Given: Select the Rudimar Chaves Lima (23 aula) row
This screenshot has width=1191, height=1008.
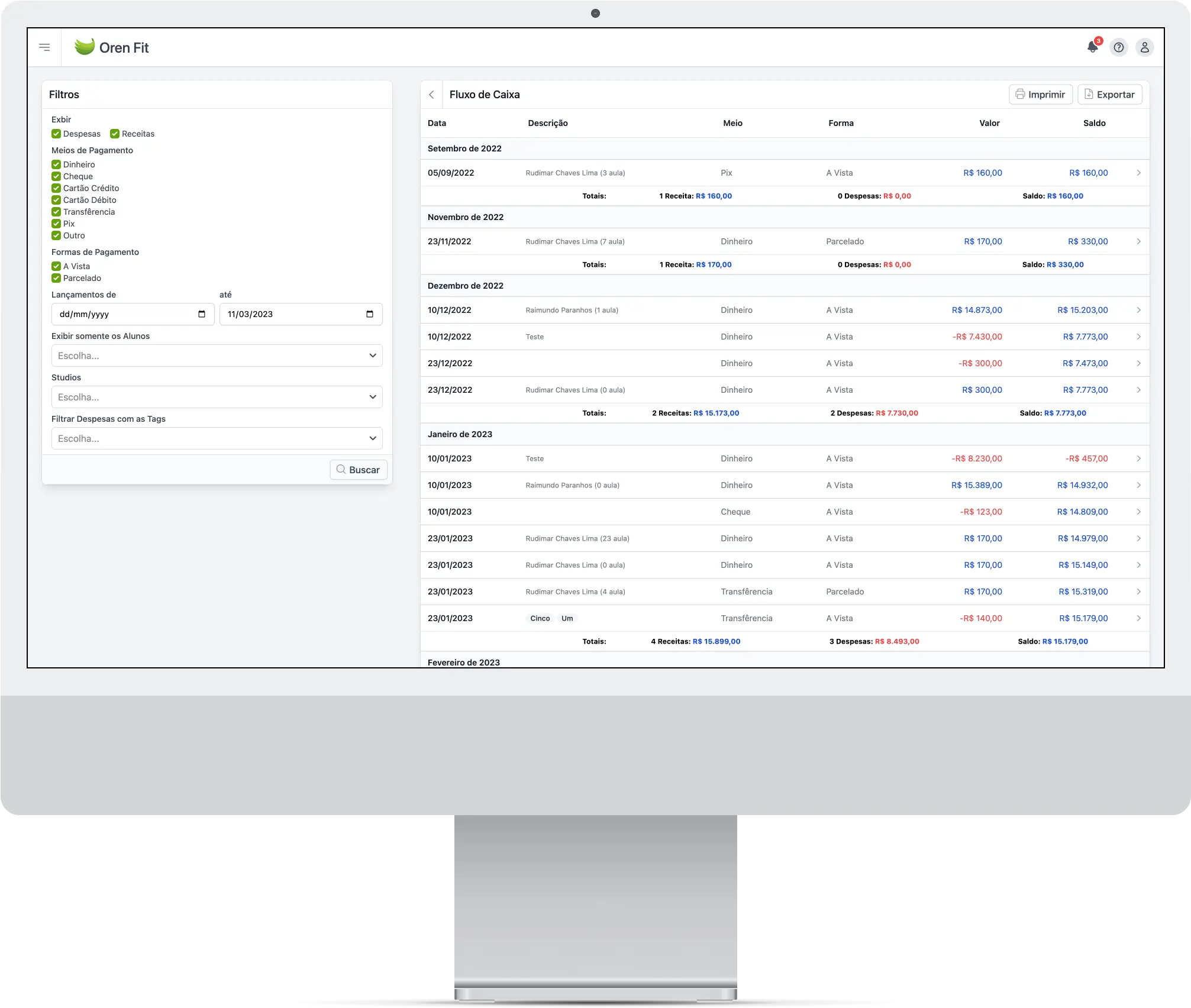Looking at the screenshot, I should 785,538.
